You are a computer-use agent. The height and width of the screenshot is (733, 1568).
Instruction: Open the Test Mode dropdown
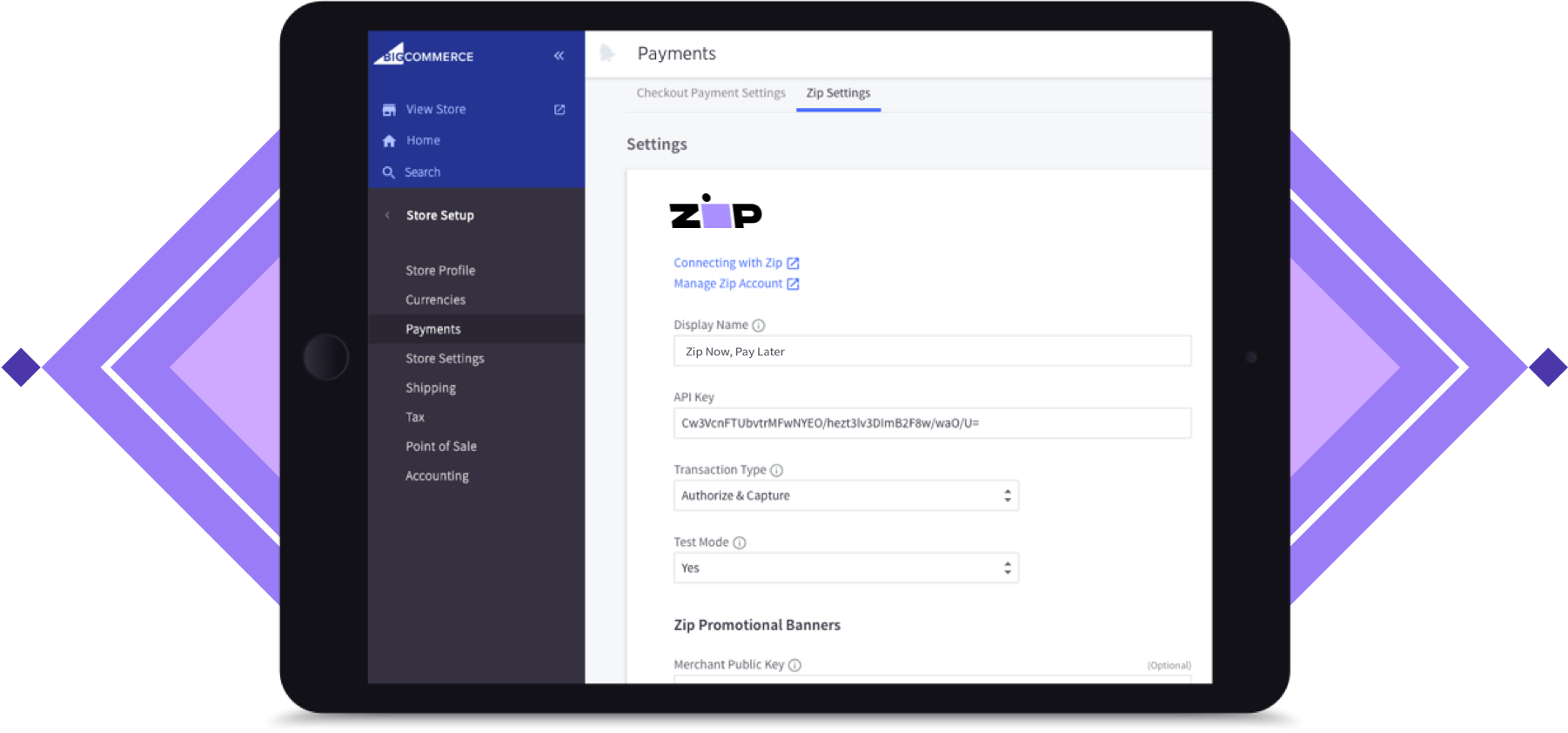pyautogui.click(x=845, y=568)
